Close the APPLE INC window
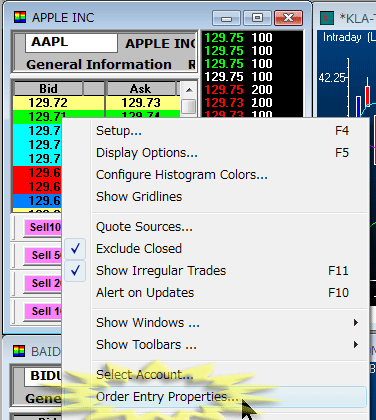 [288, 17]
